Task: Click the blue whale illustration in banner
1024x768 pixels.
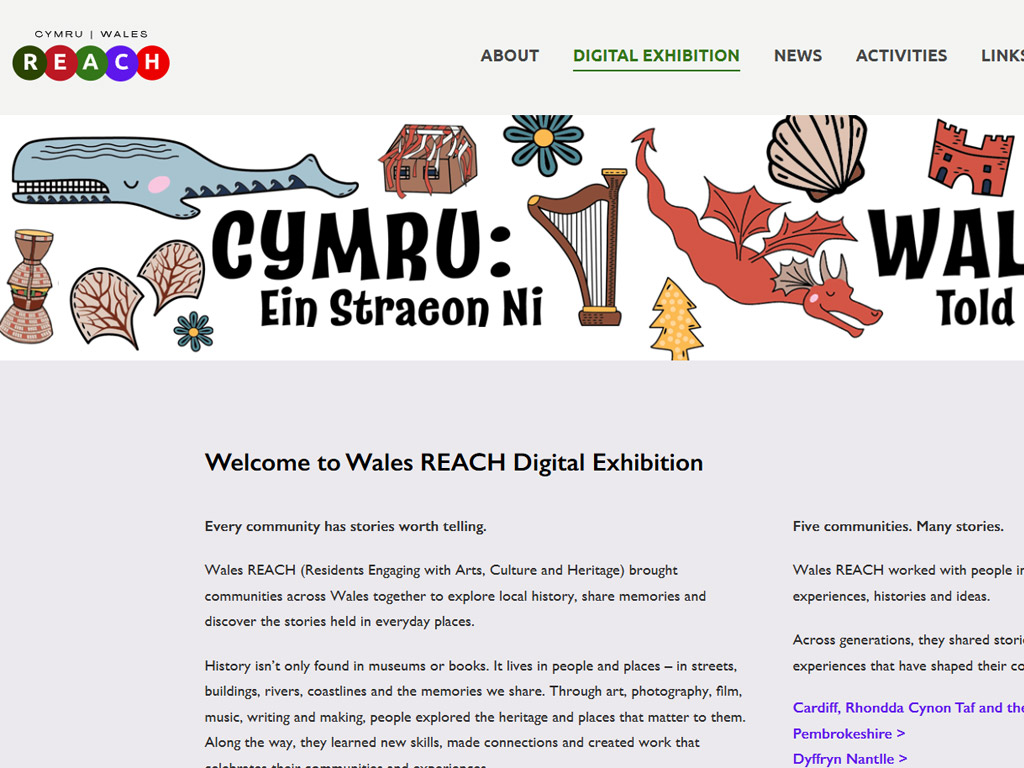Action: pyautogui.click(x=183, y=176)
